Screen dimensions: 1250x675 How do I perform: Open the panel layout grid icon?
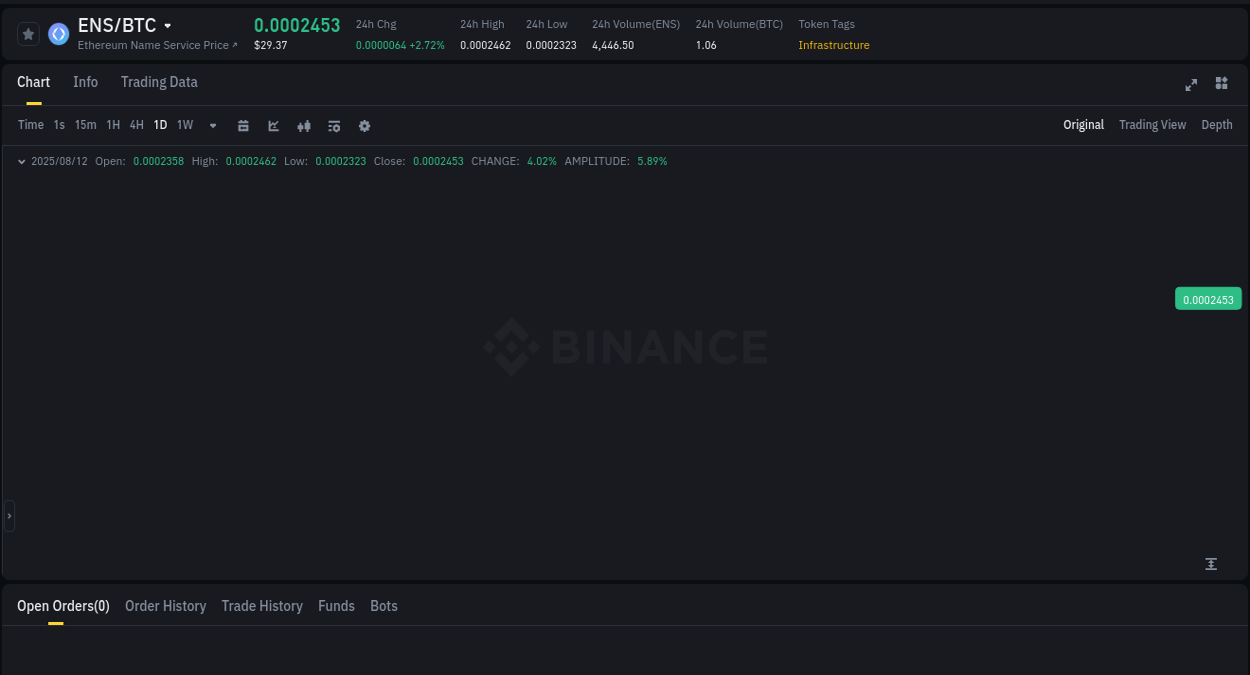pyautogui.click(x=1221, y=85)
